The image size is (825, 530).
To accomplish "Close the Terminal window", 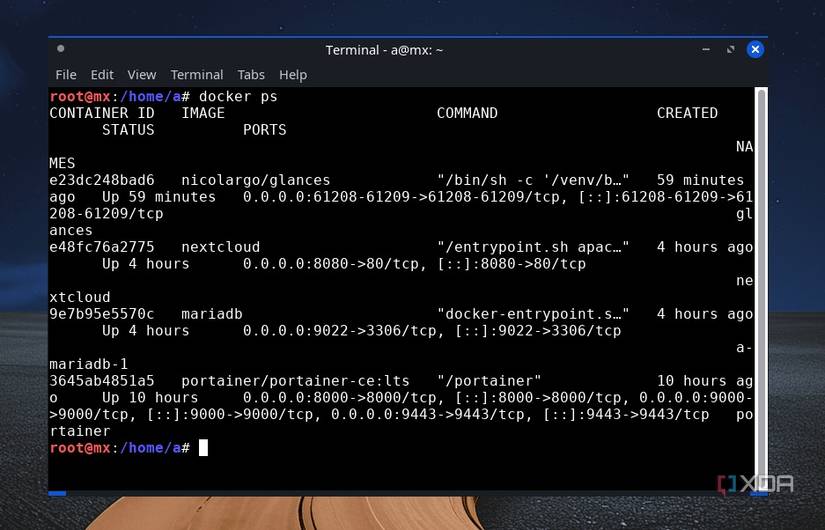I will tap(755, 49).
